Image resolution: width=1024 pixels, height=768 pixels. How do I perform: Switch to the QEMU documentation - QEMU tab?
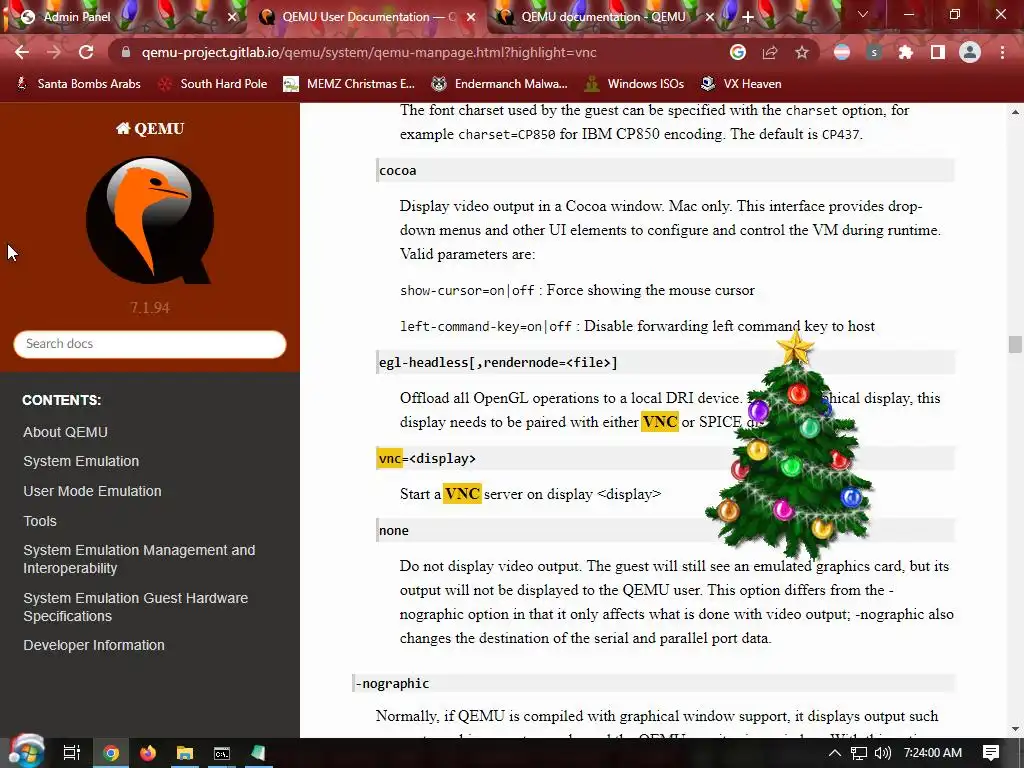pyautogui.click(x=604, y=17)
